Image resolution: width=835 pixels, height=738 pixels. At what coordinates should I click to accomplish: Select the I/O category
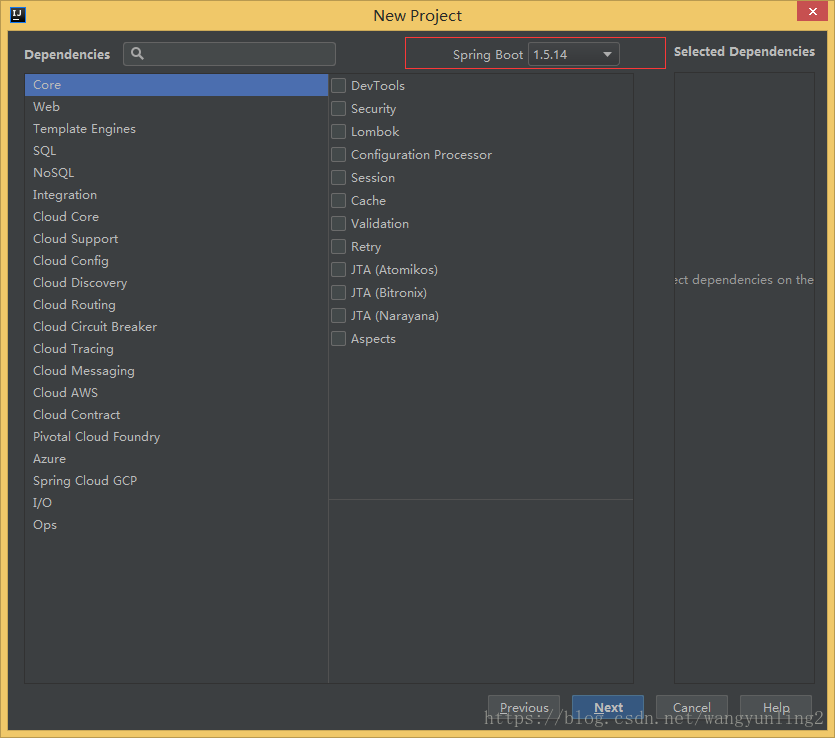pyautogui.click(x=176, y=503)
